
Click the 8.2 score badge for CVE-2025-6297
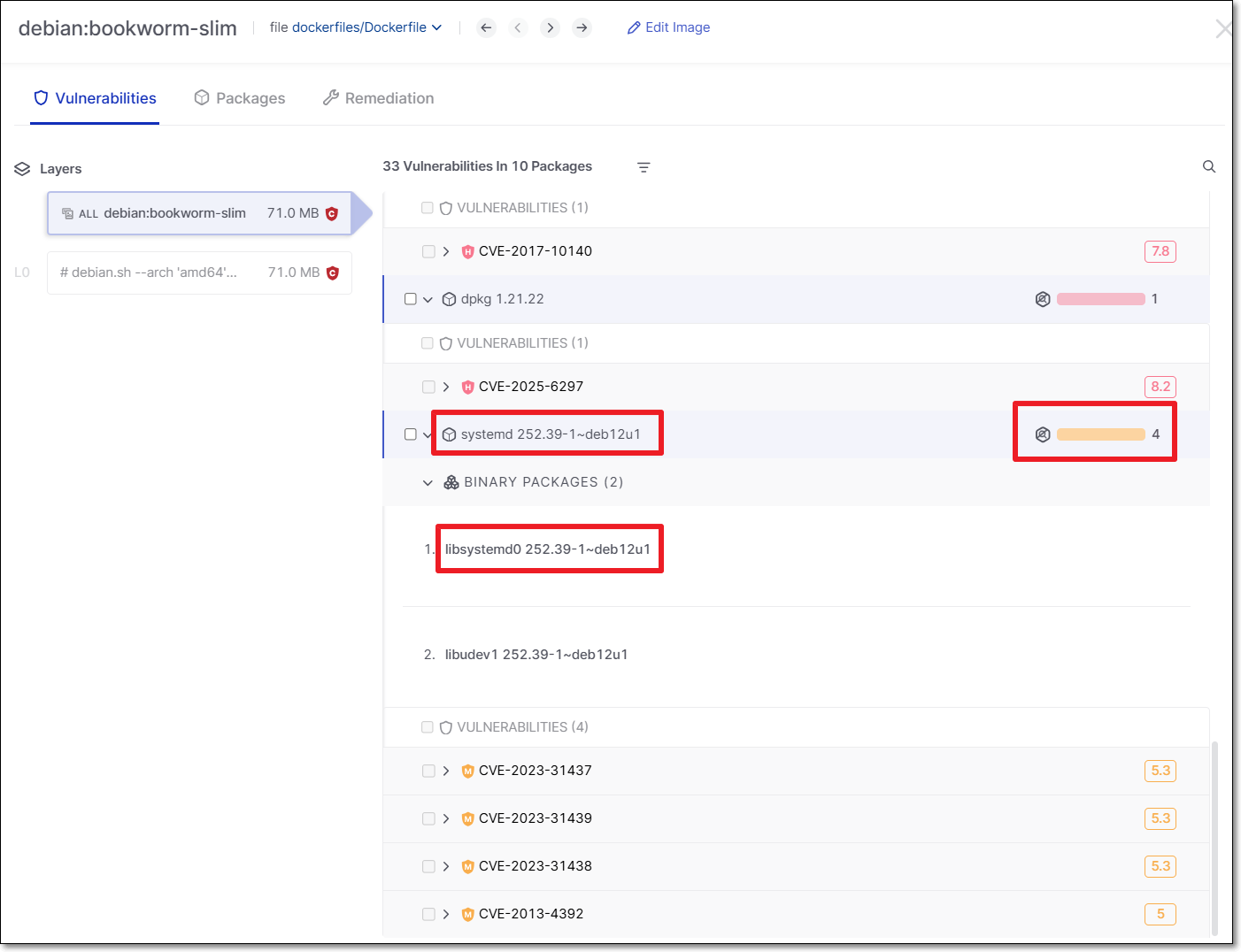coord(1160,387)
